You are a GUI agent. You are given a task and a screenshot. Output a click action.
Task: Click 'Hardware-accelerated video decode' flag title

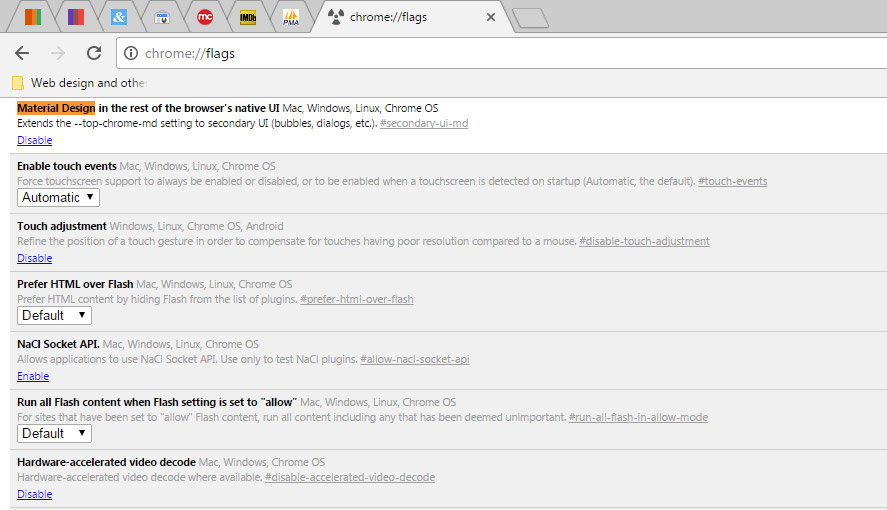click(106, 462)
